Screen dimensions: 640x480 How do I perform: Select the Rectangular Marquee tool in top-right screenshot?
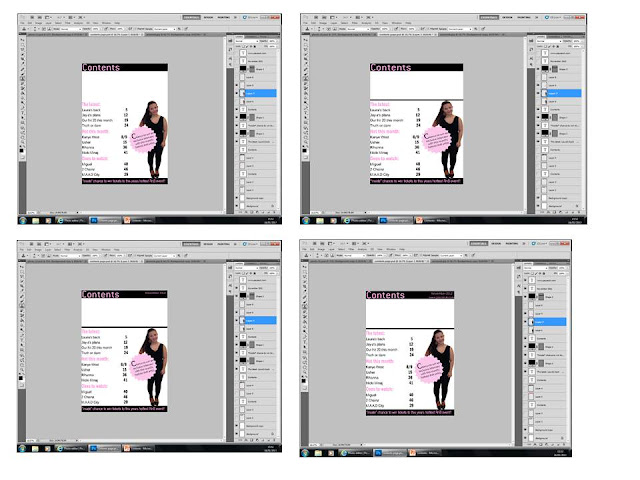tap(305, 44)
